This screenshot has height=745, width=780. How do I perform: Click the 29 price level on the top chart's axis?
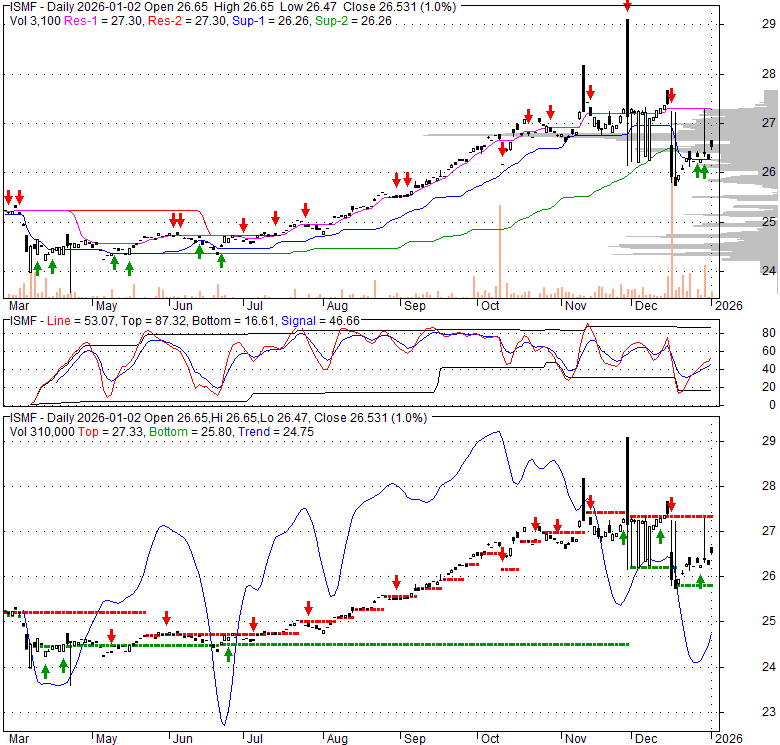click(742, 25)
